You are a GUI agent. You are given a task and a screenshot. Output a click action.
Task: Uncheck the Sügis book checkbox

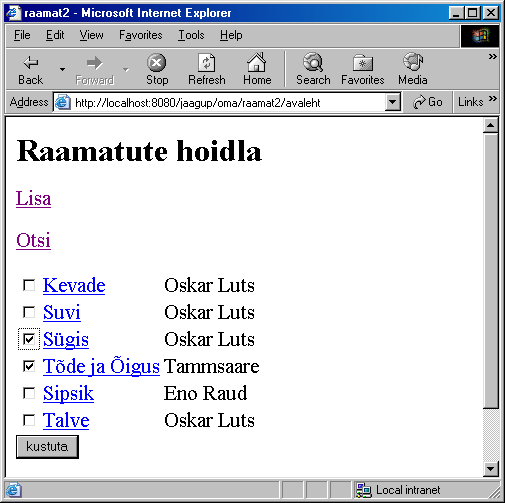[x=29, y=339]
